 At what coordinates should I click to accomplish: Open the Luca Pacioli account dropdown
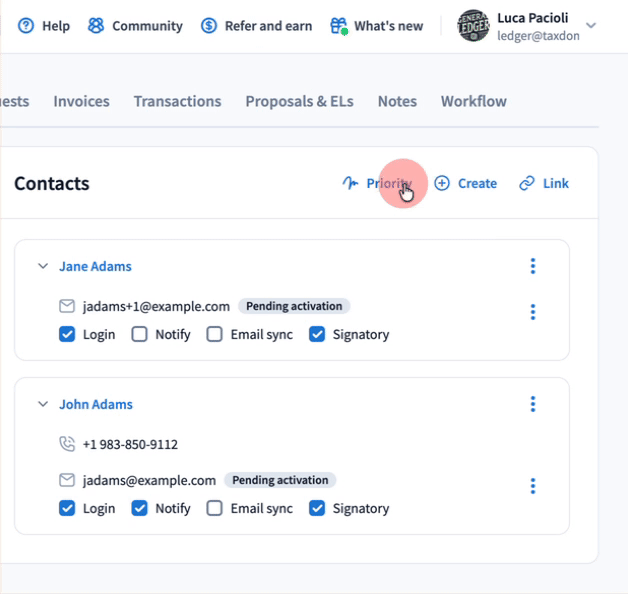591,26
